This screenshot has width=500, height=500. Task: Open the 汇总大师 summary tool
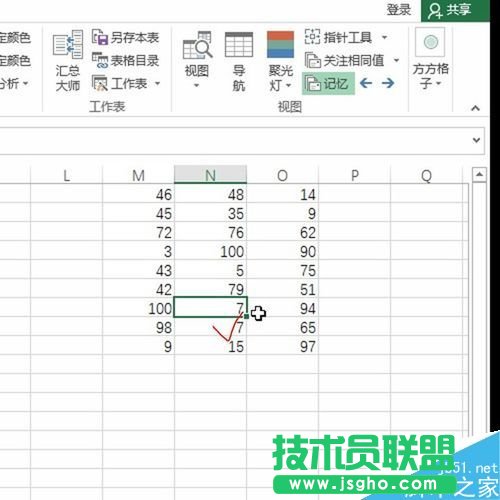(x=68, y=61)
